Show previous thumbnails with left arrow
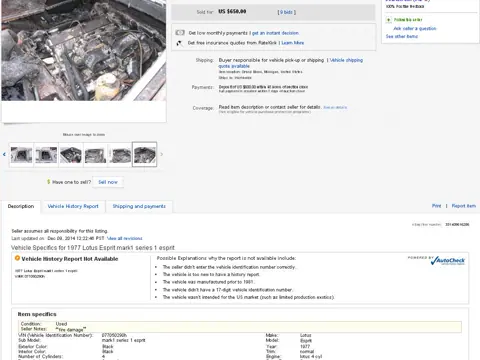 [4, 154]
